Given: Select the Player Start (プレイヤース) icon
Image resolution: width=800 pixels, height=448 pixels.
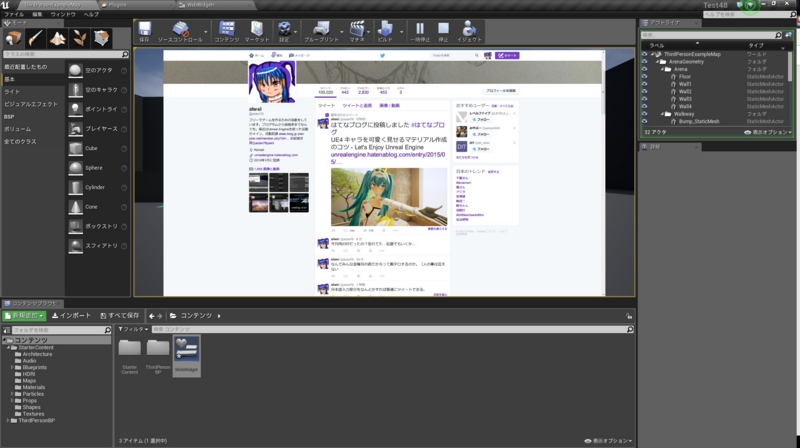Looking at the screenshot, I should coord(76,129).
